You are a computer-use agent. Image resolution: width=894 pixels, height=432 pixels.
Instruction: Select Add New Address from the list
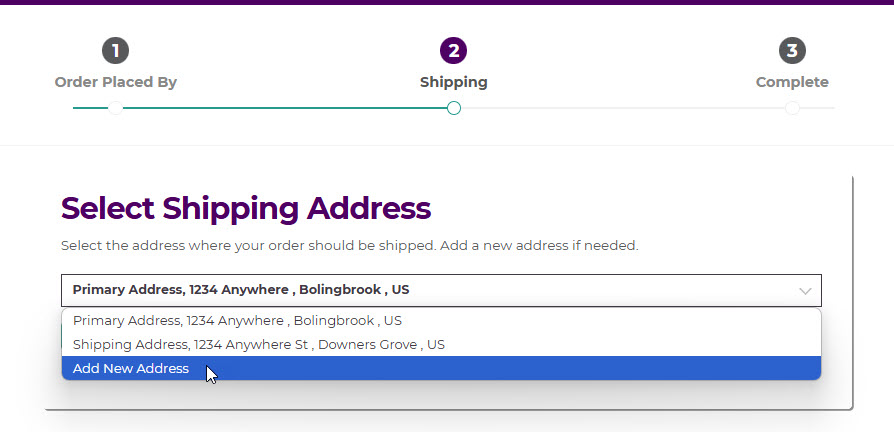pos(130,369)
